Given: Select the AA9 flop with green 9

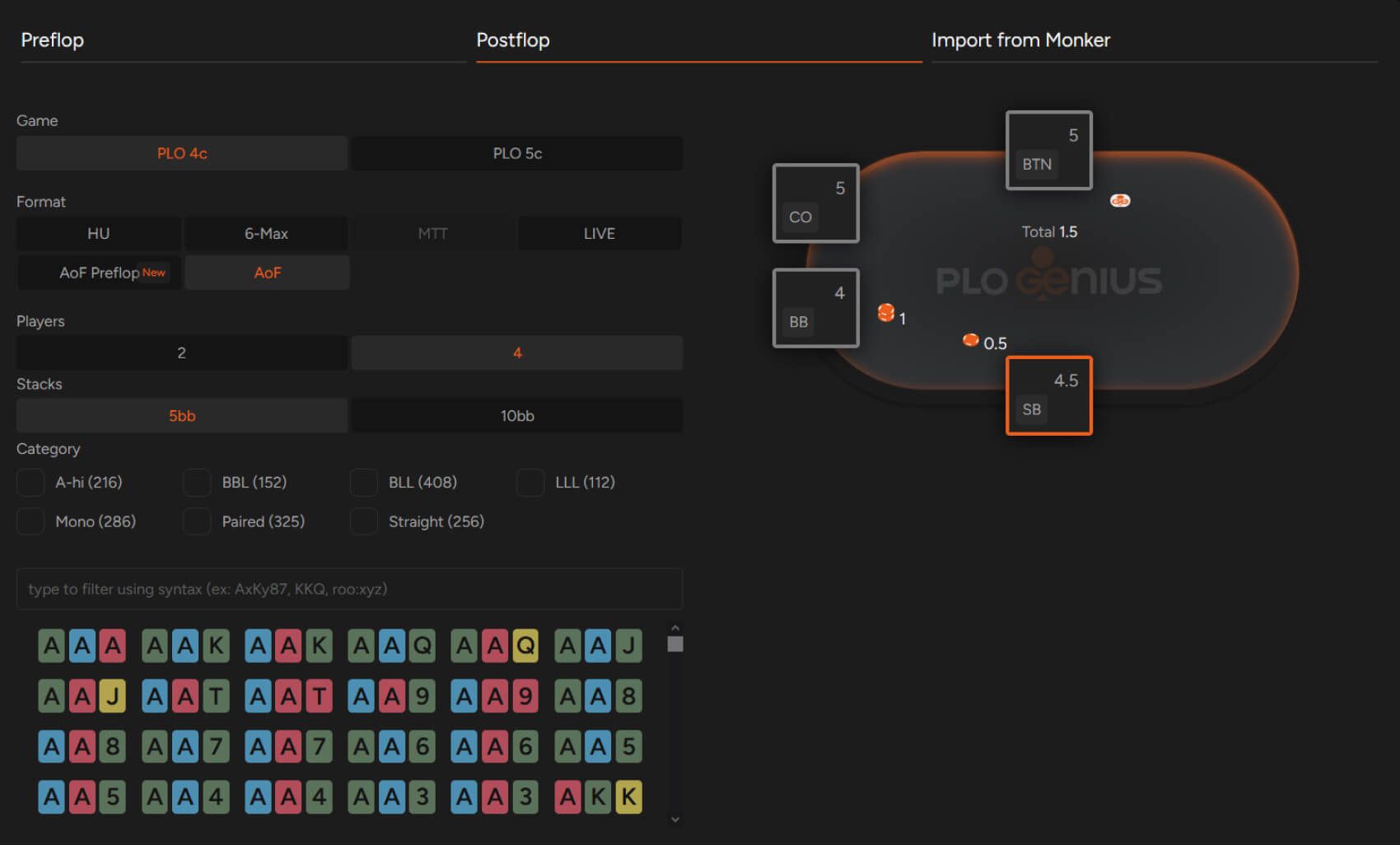Looking at the screenshot, I should pos(392,696).
